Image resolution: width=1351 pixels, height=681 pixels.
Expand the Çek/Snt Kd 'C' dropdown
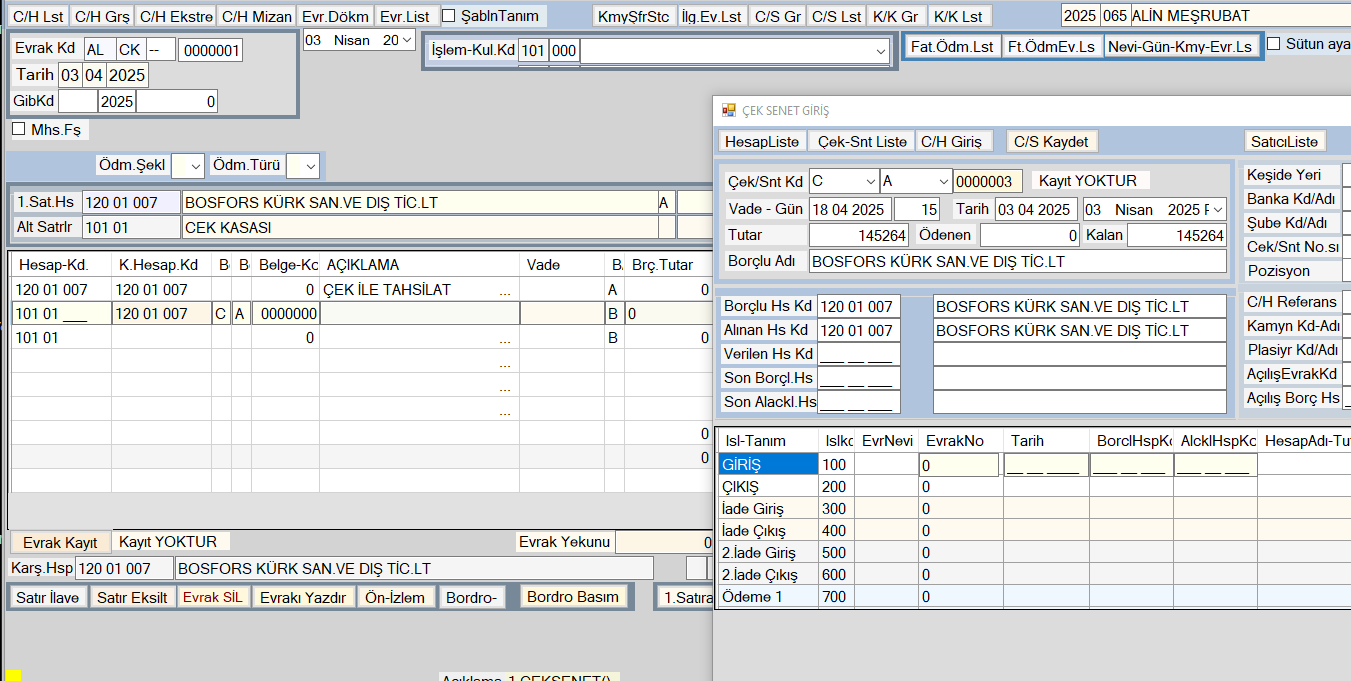869,181
